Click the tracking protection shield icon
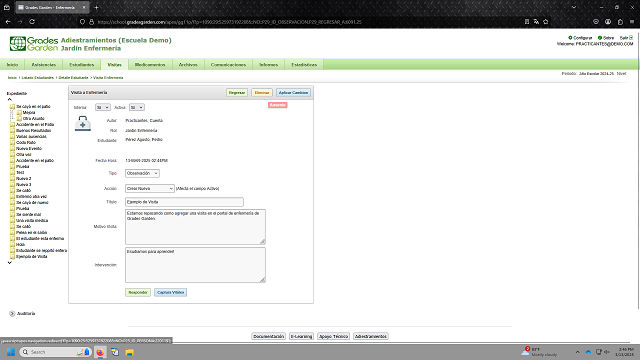Viewport: 640px width, 360px height. (82, 22)
